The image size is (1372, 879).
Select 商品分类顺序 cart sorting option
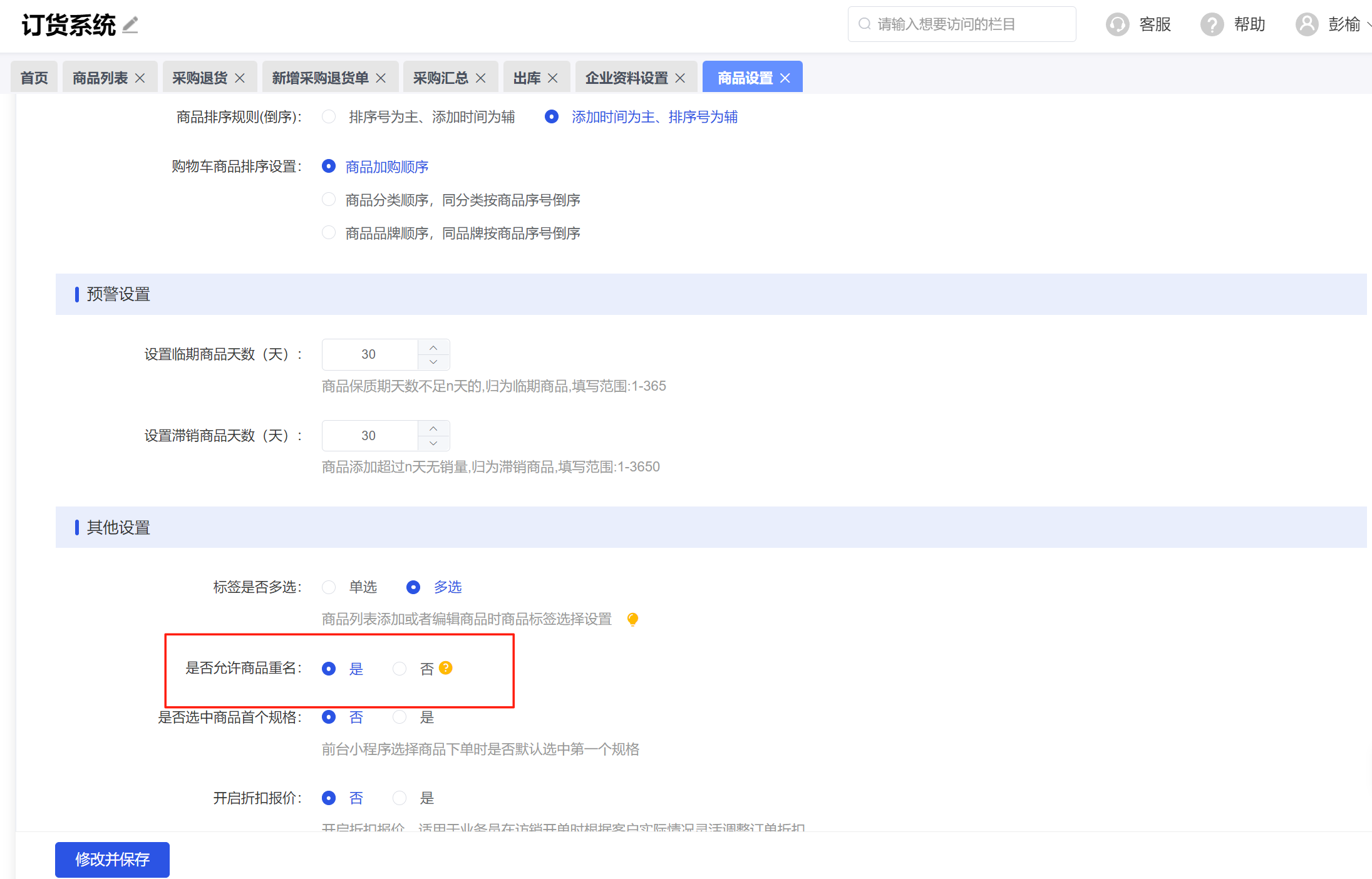(328, 199)
